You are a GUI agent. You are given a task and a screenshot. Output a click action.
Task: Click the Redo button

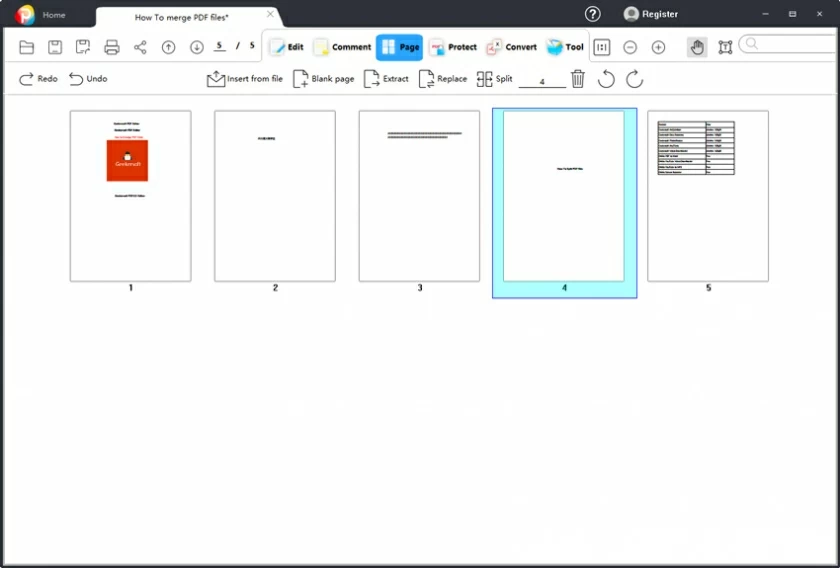tap(38, 79)
